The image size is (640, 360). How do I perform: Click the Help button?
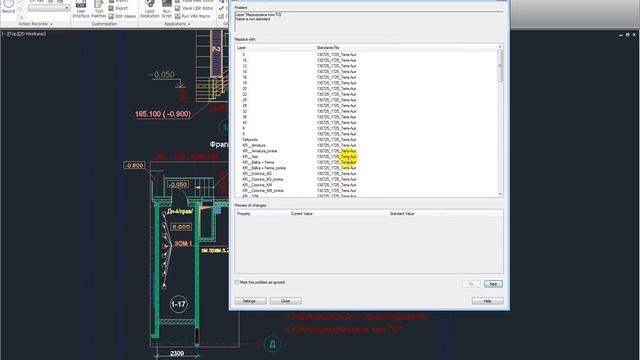(x=487, y=301)
